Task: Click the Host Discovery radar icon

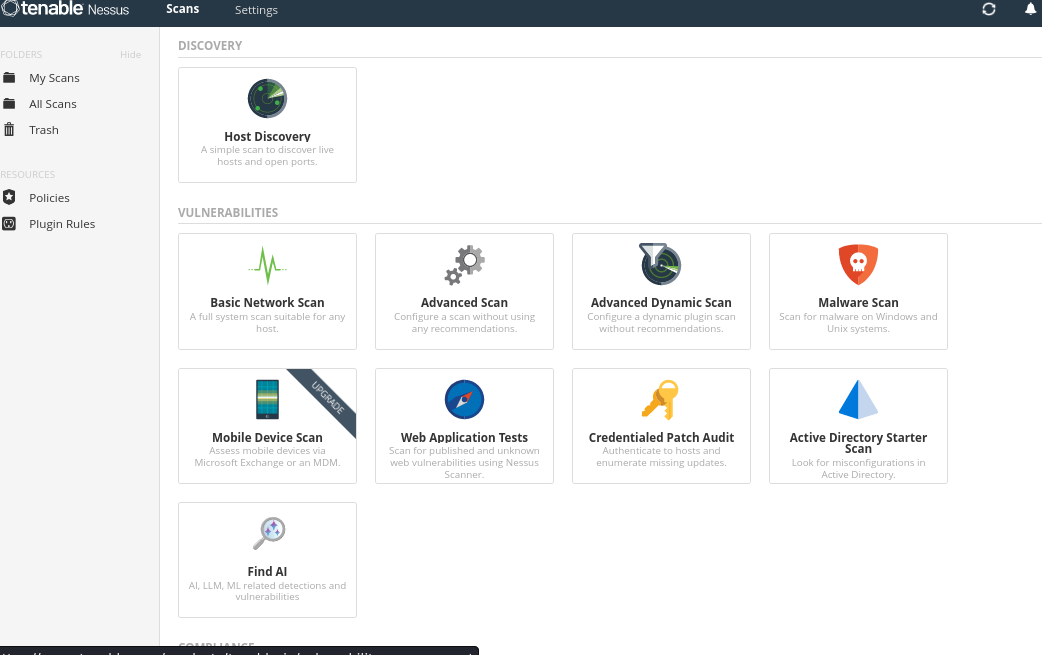Action: pos(267,99)
